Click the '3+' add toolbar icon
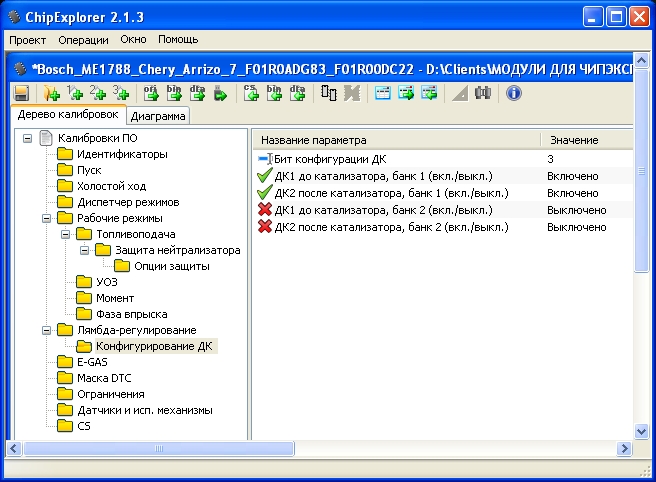 click(x=121, y=94)
